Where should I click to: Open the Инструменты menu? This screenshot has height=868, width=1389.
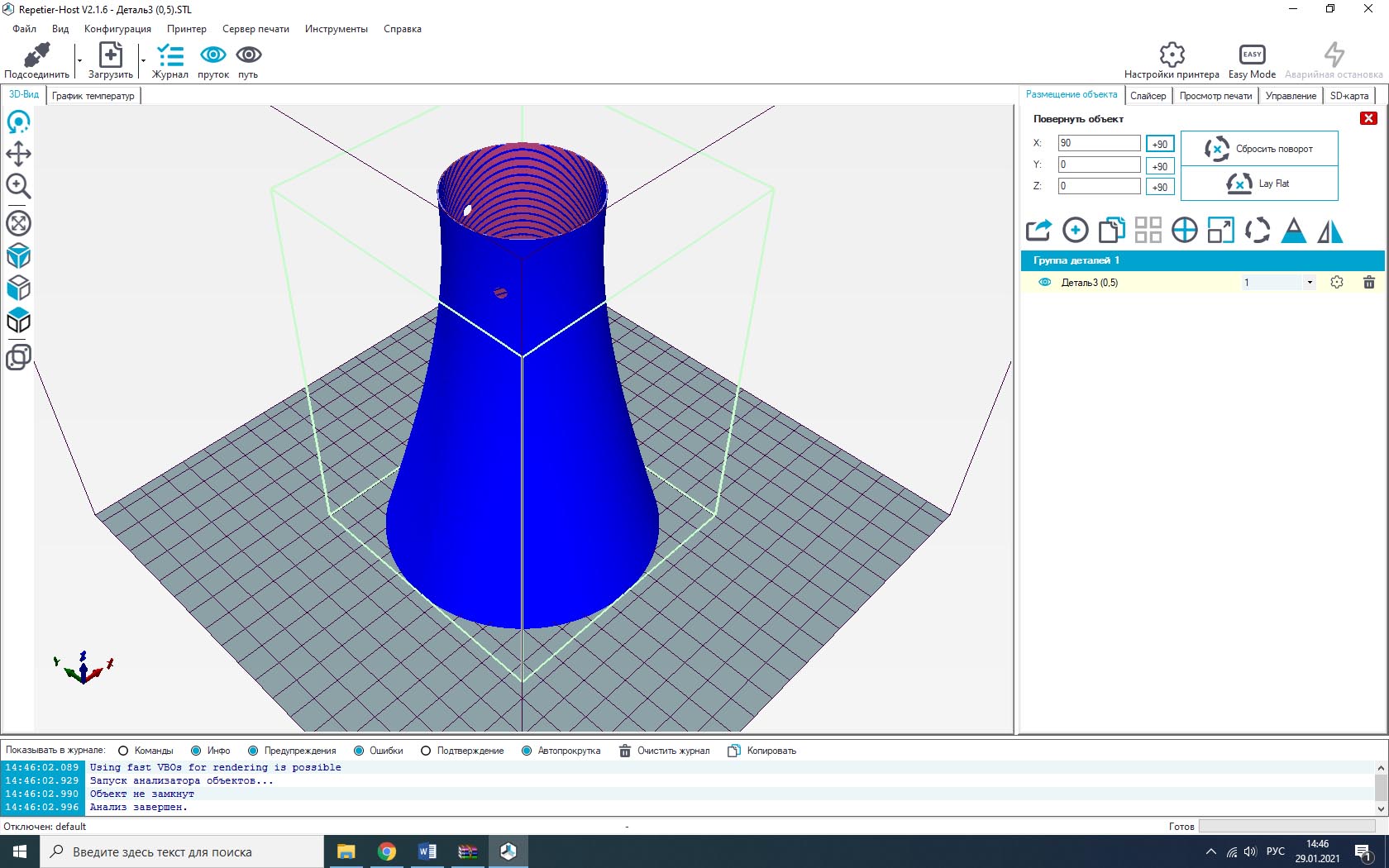336,29
